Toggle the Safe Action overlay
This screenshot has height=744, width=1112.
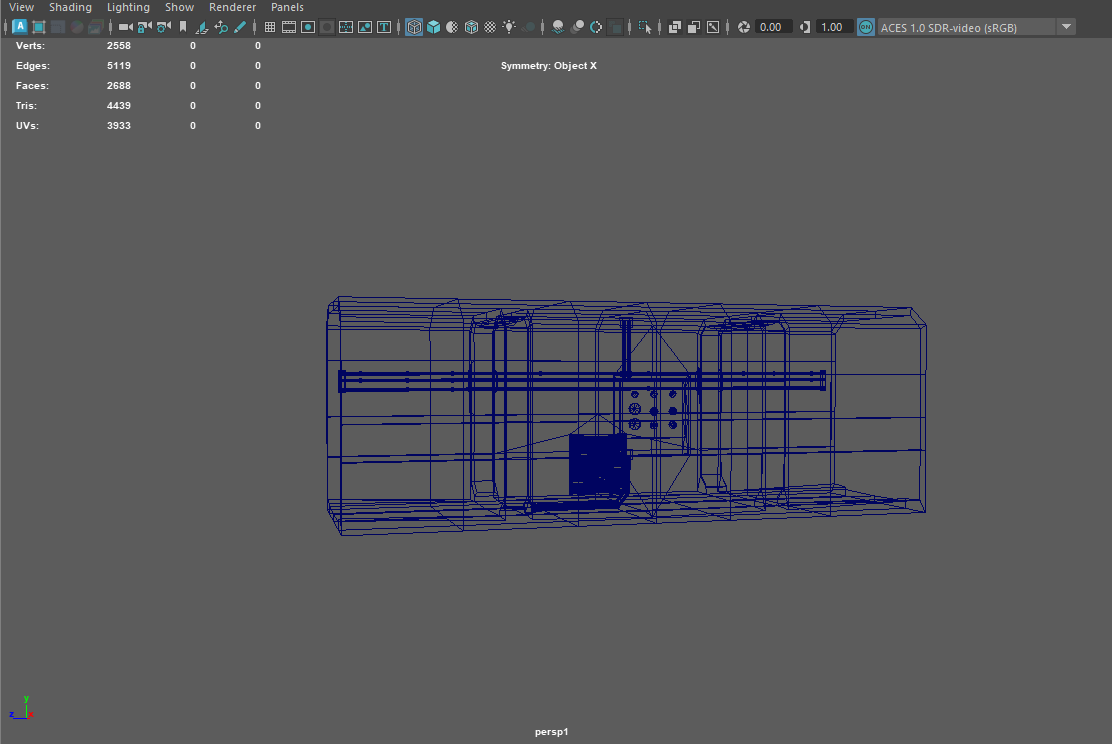(x=365, y=27)
